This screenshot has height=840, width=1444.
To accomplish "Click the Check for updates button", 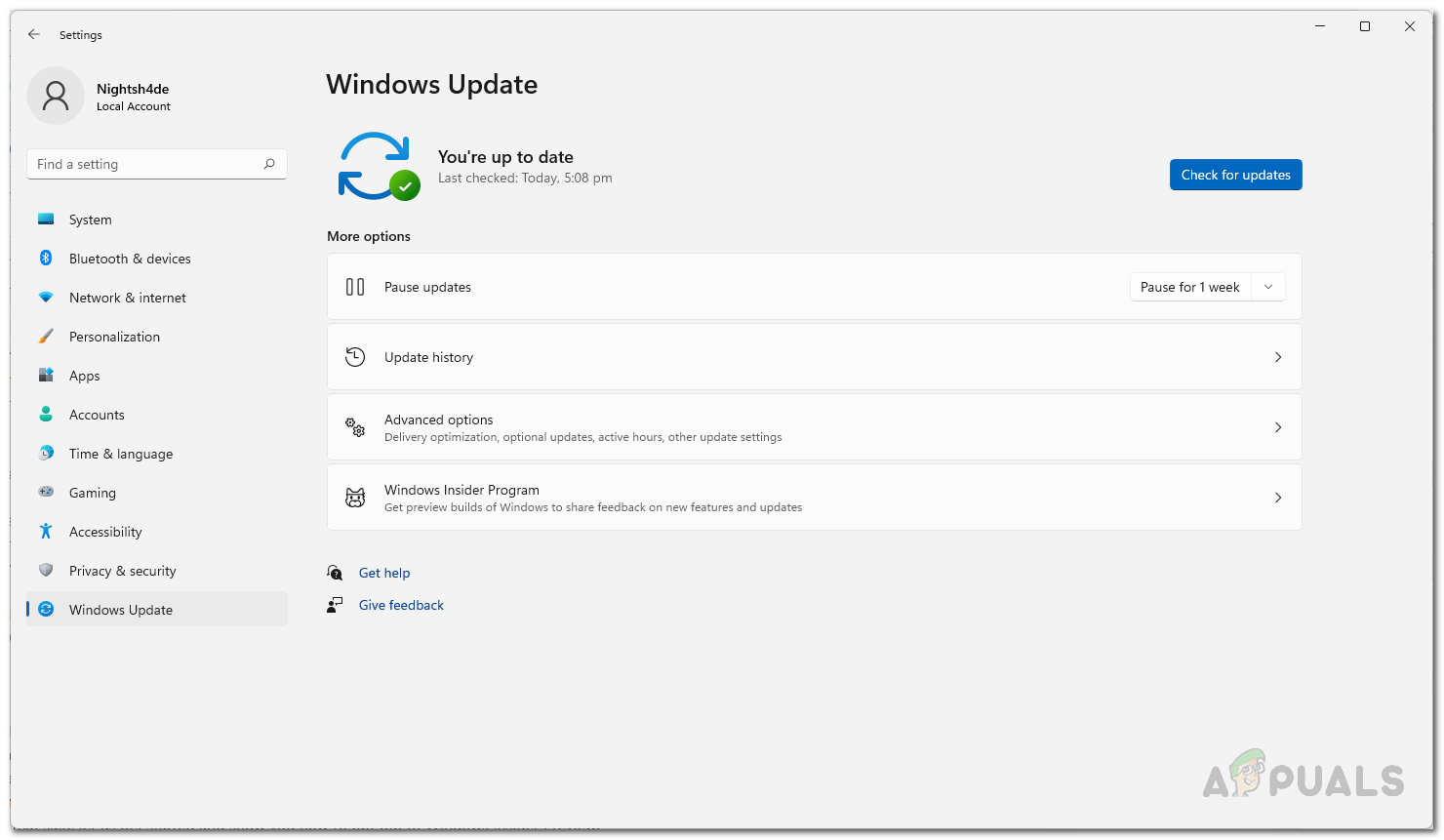I will tap(1235, 175).
